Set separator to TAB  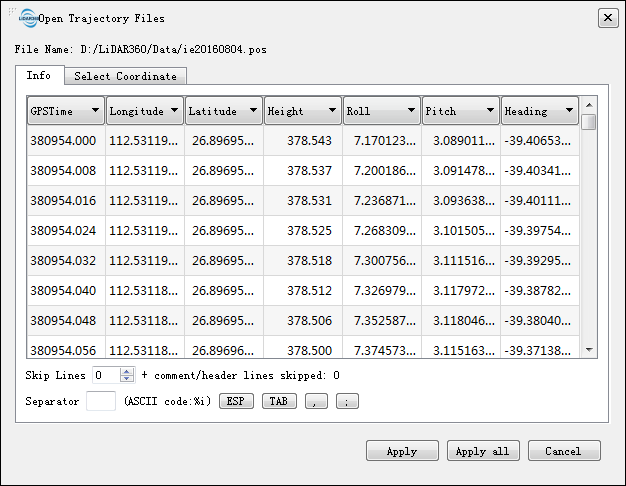[278, 402]
